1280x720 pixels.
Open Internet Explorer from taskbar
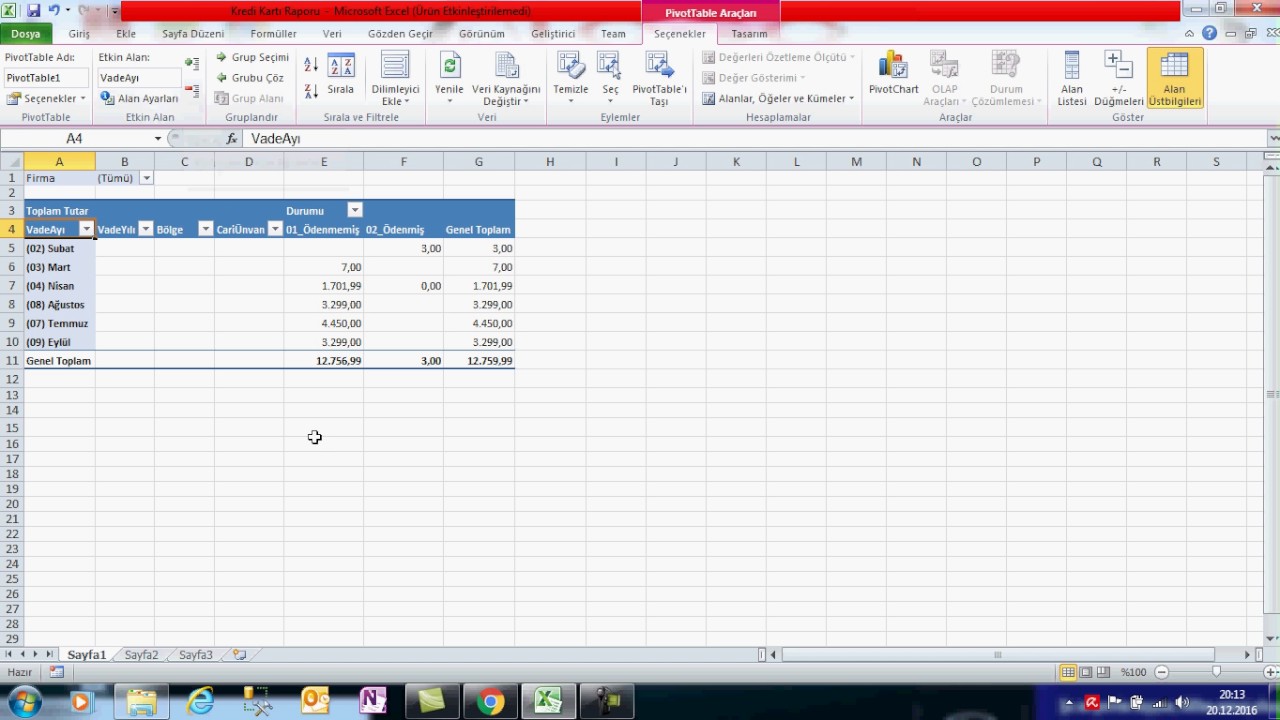pos(201,701)
